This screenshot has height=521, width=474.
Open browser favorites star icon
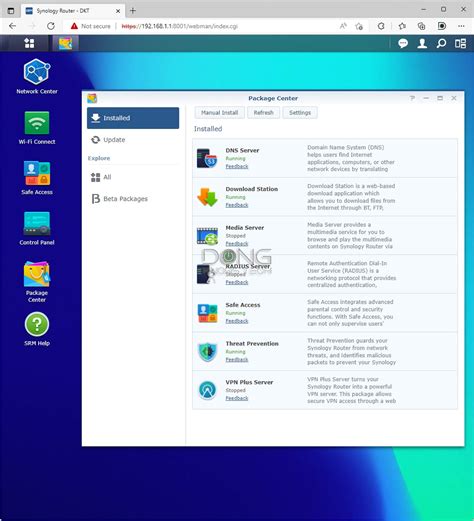pos(402,26)
